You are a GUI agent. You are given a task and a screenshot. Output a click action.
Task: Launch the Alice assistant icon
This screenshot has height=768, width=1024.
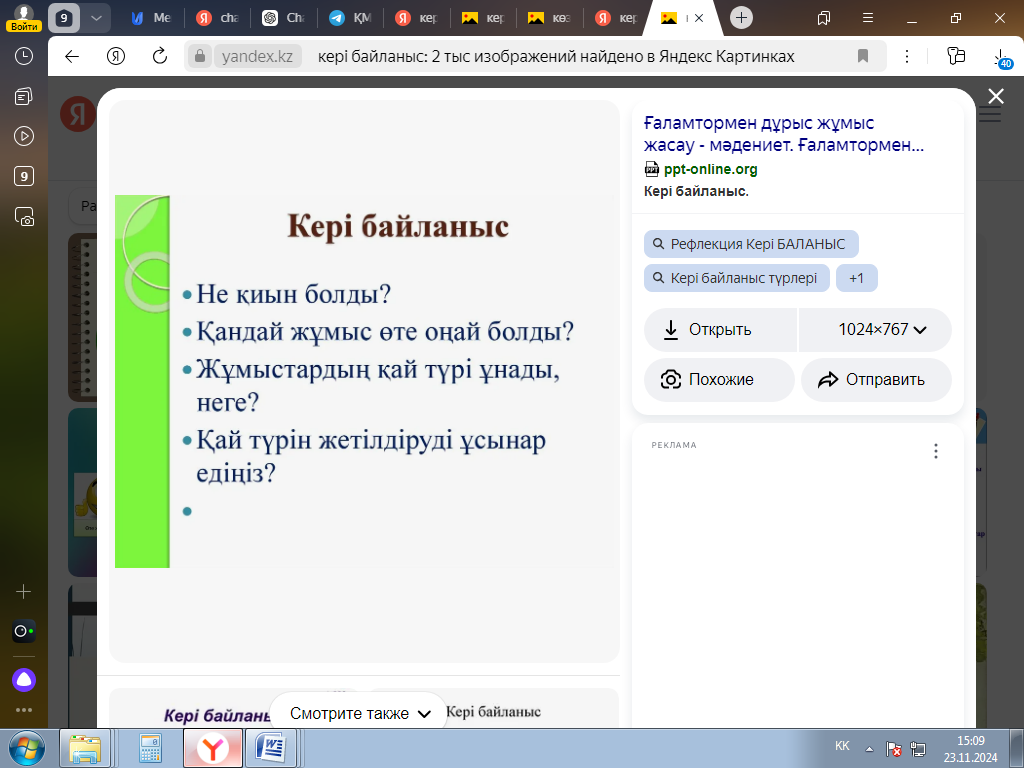(24, 680)
